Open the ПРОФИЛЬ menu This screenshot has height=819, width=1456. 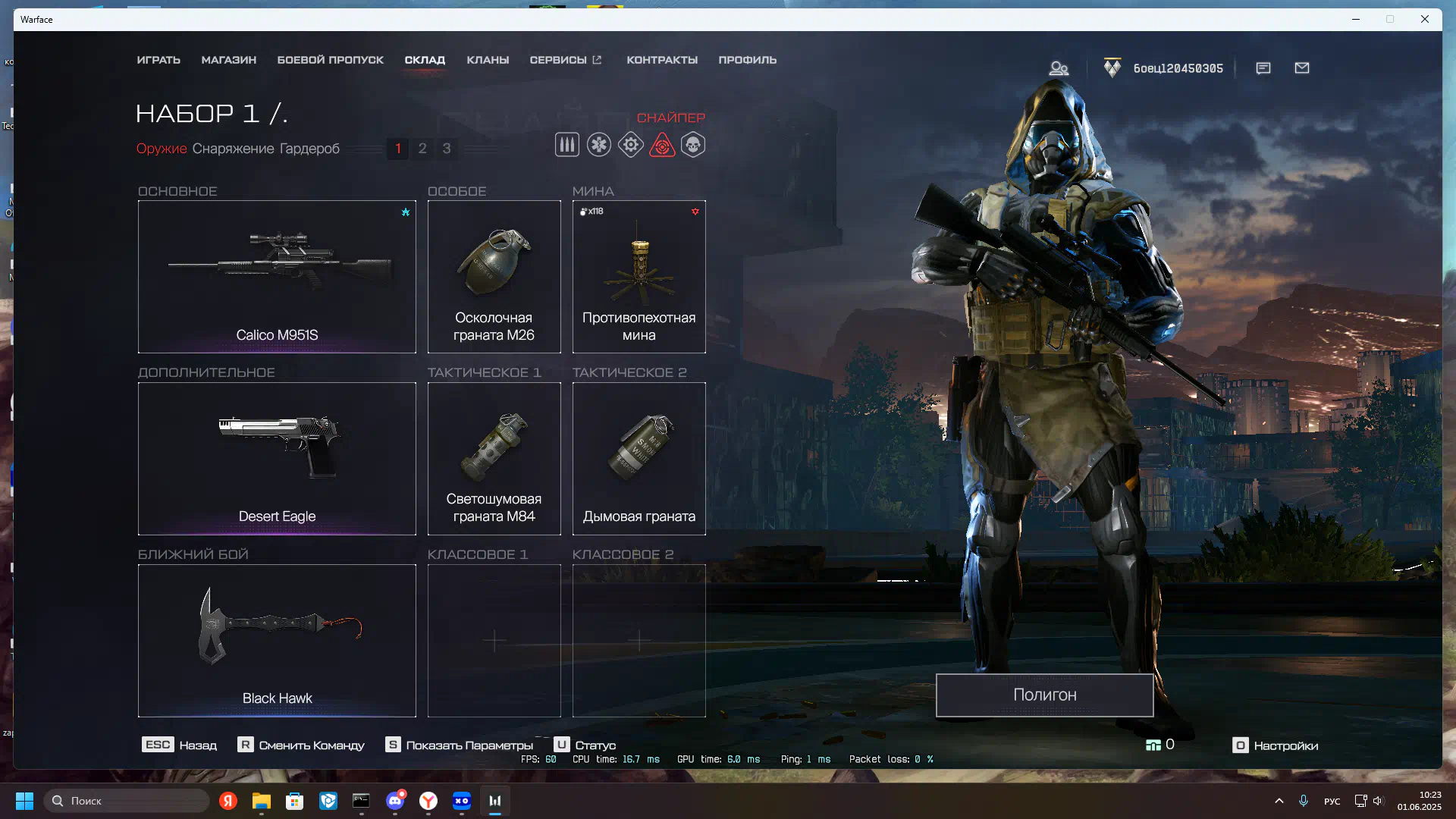(x=748, y=60)
